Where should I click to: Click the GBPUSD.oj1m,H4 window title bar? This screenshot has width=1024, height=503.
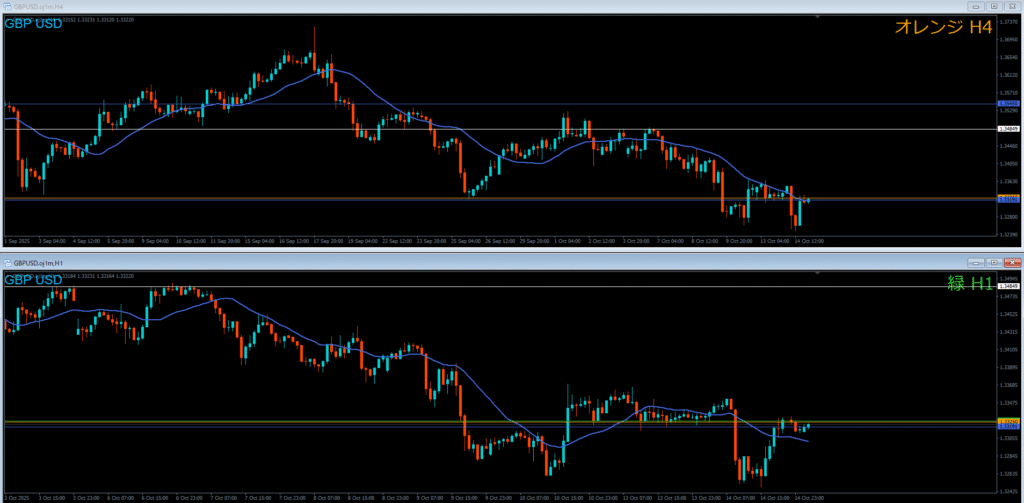coord(400,6)
